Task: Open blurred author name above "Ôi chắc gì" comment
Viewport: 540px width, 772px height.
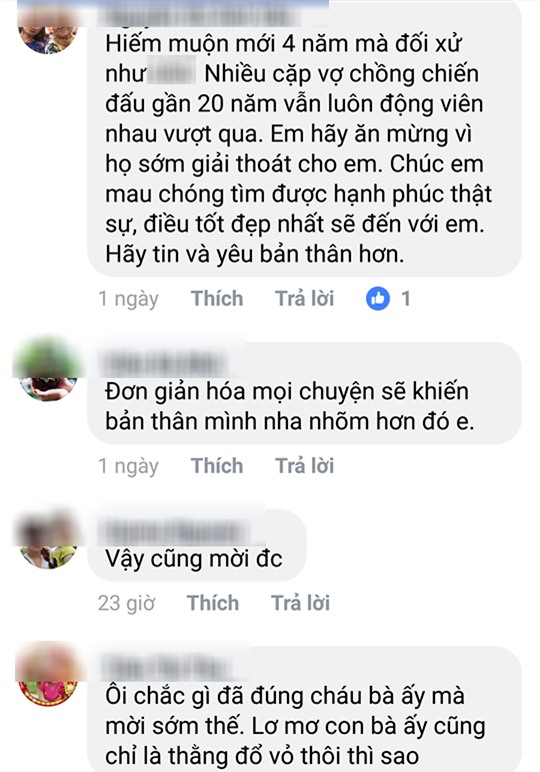Action: (x=166, y=669)
